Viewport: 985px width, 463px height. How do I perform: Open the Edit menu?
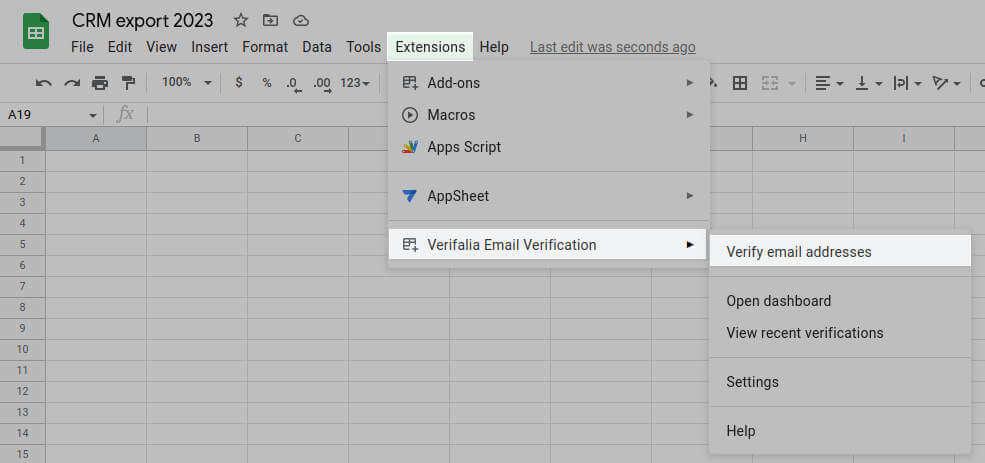[119, 47]
